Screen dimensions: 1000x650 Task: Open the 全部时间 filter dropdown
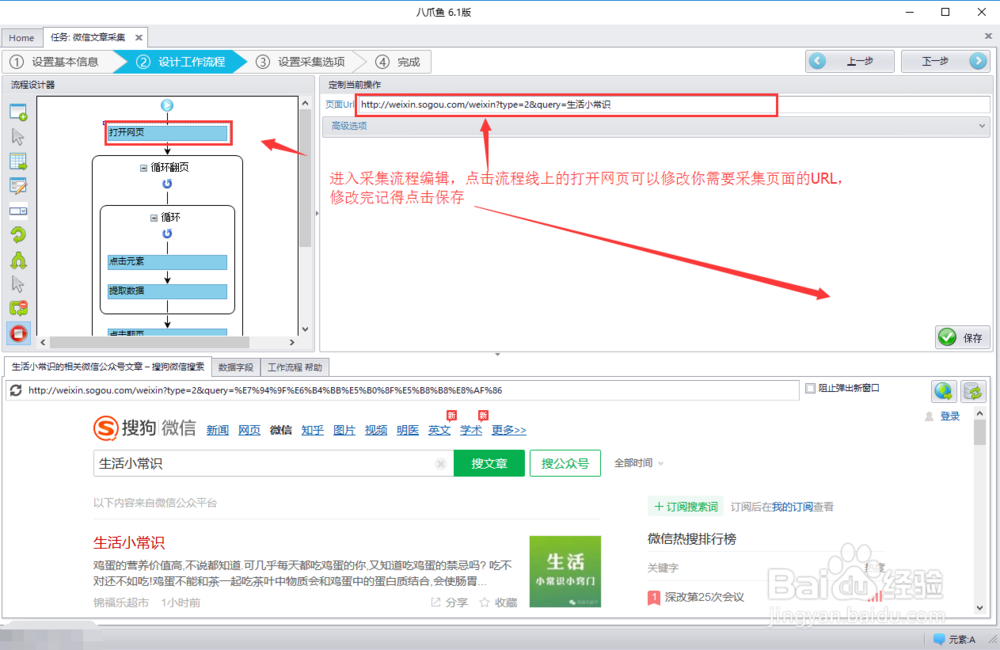pyautogui.click(x=638, y=463)
